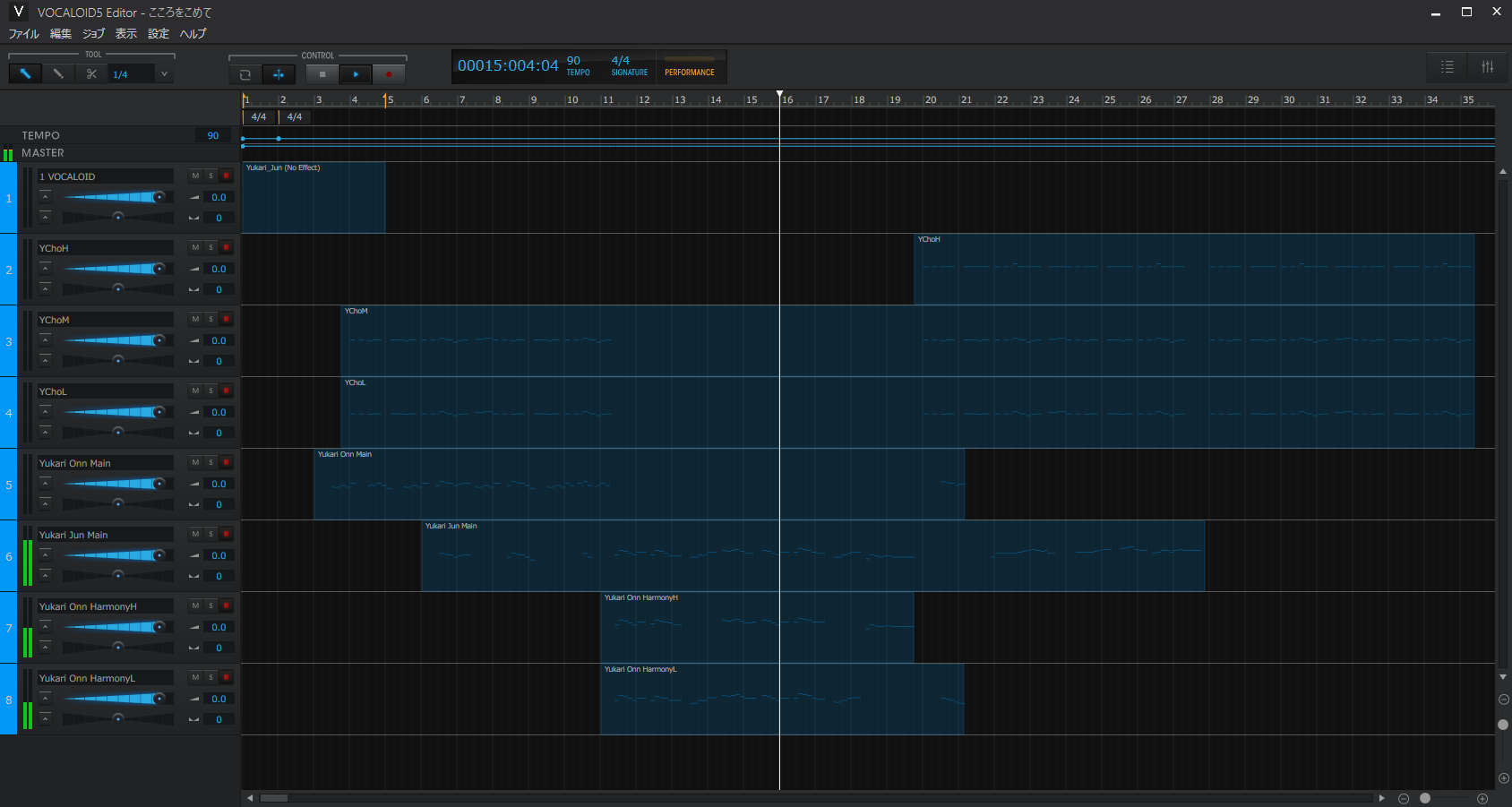Screen dimensions: 1512x807
Task: Select the Yukari_Jun (No Effect) part
Action: (314, 197)
